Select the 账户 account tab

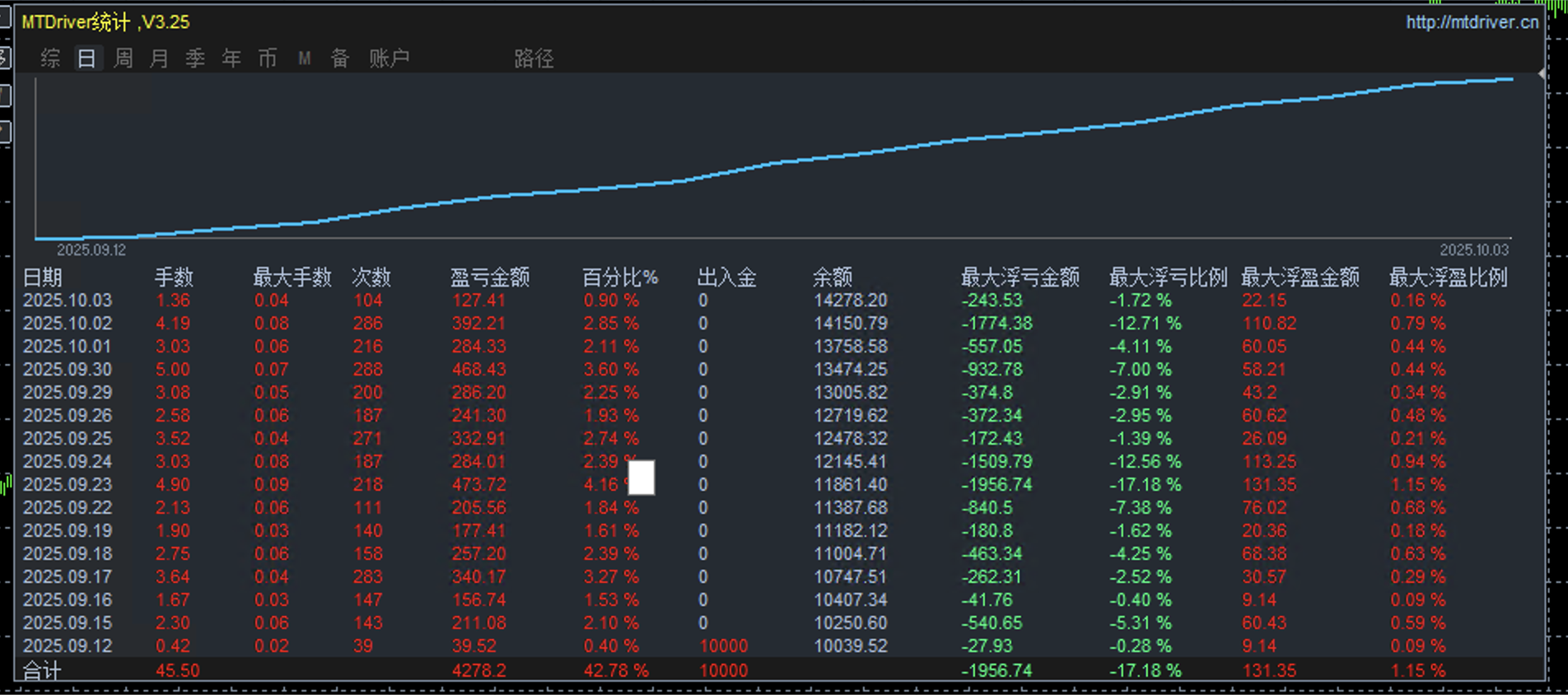(390, 58)
